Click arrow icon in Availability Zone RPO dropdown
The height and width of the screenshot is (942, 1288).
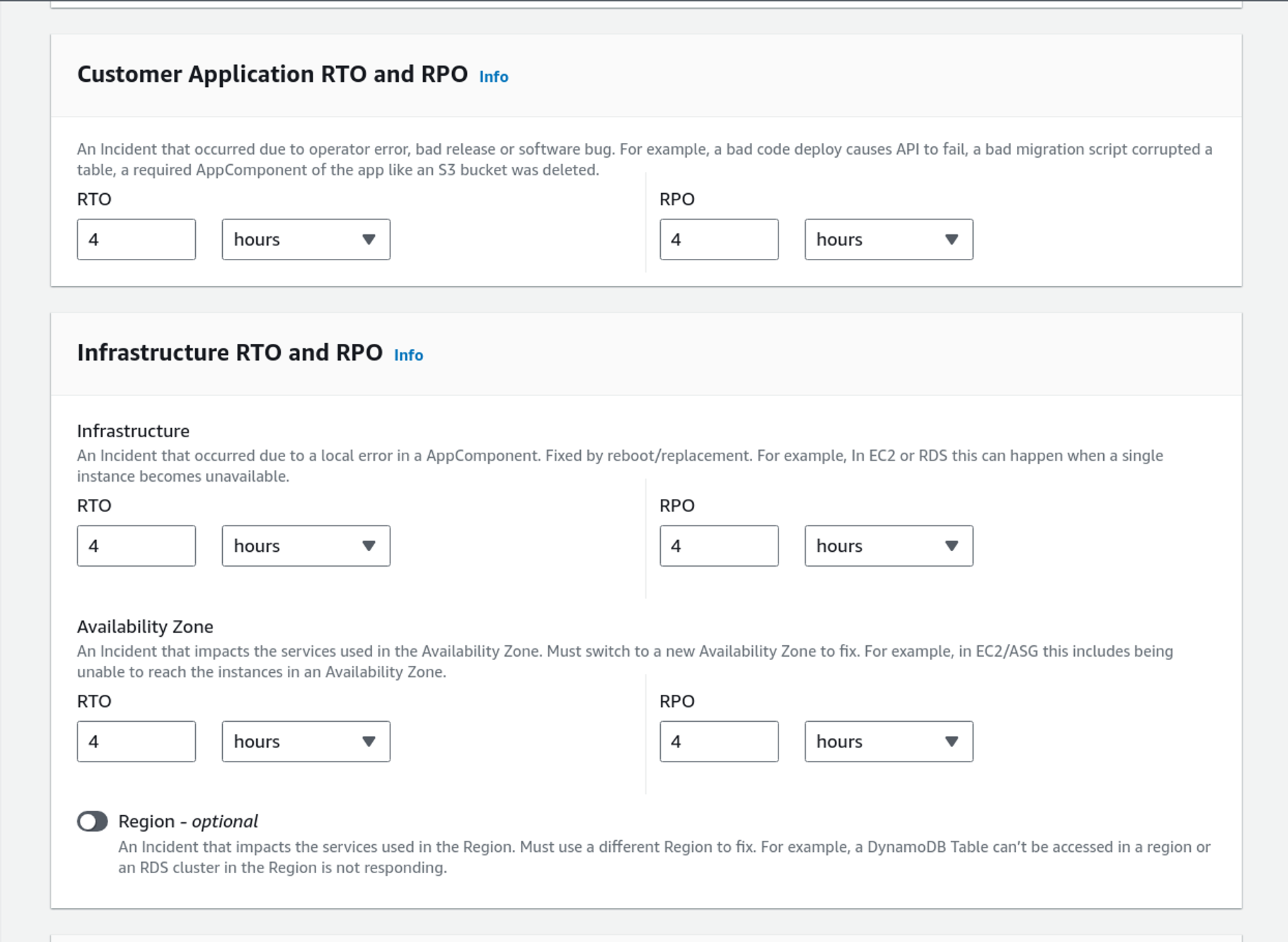[951, 742]
